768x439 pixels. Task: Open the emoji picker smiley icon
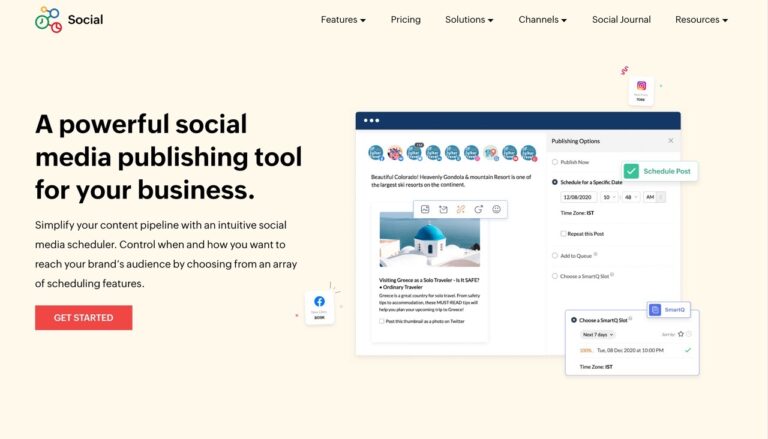coord(496,209)
